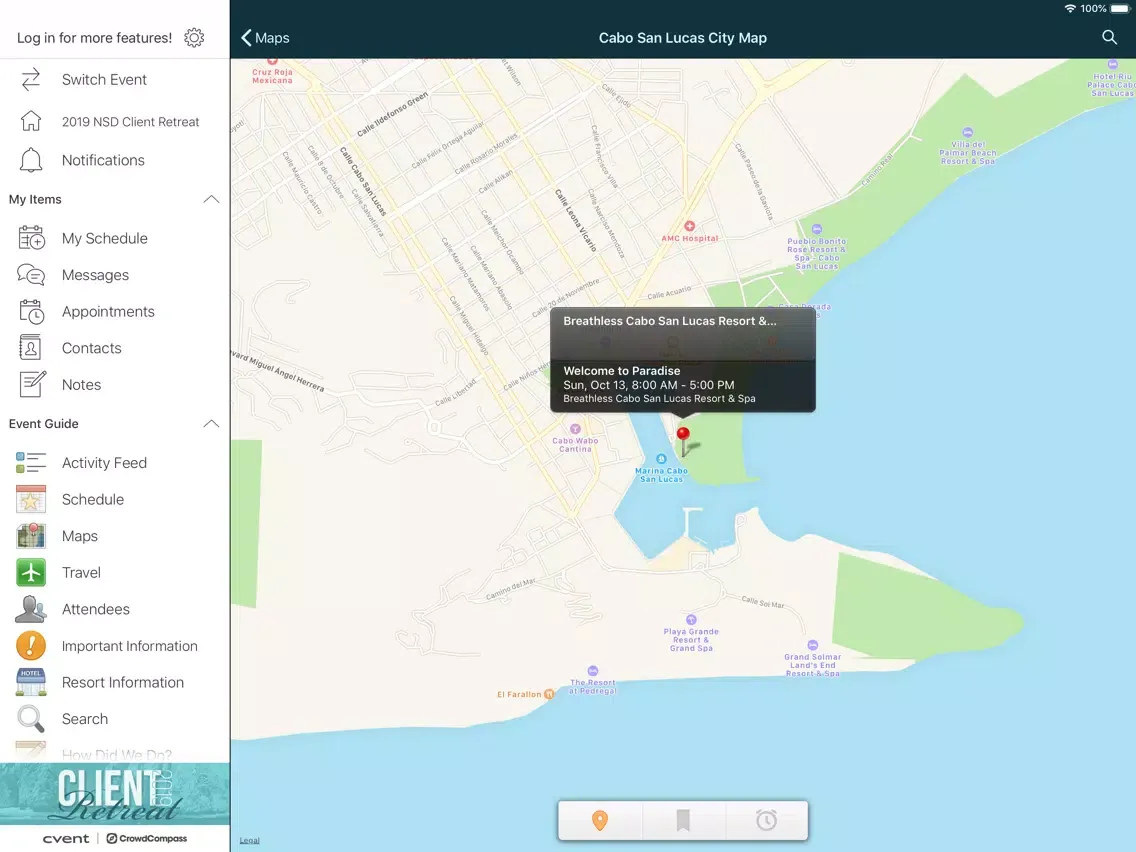1136x852 pixels.
Task: Open the Legal link on map
Action: (x=249, y=840)
